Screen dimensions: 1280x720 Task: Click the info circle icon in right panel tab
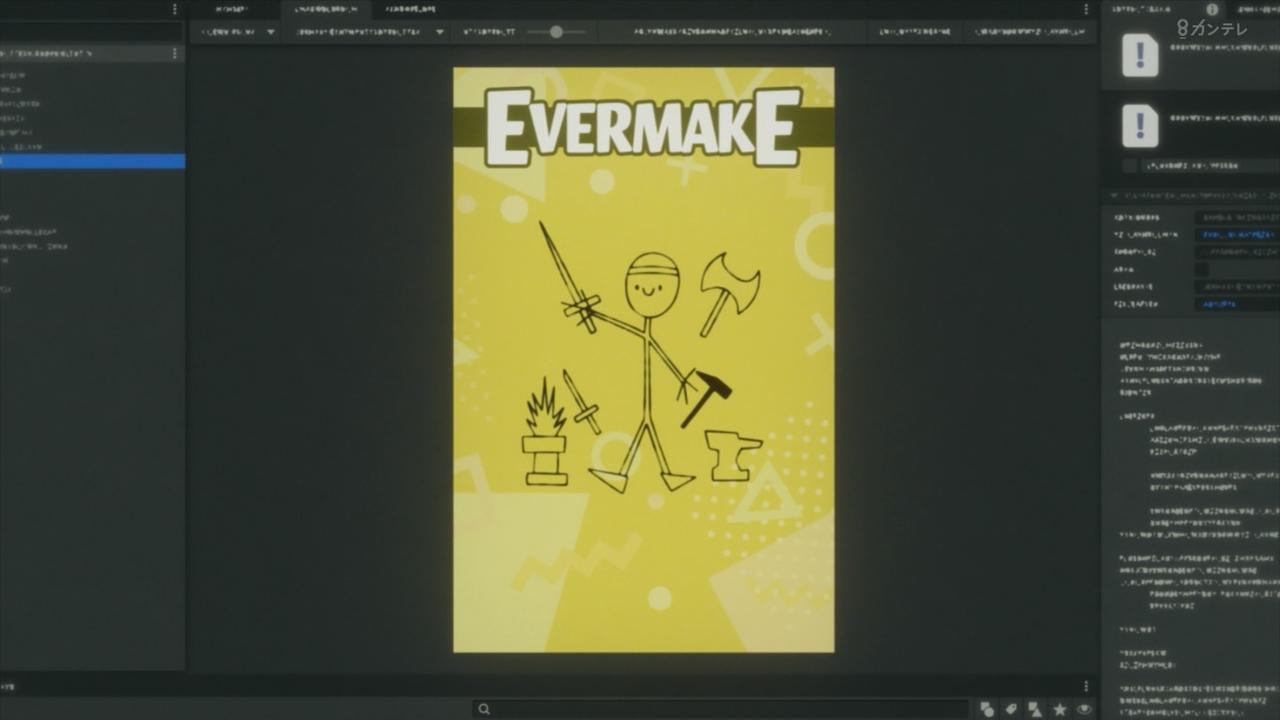pyautogui.click(x=1212, y=9)
